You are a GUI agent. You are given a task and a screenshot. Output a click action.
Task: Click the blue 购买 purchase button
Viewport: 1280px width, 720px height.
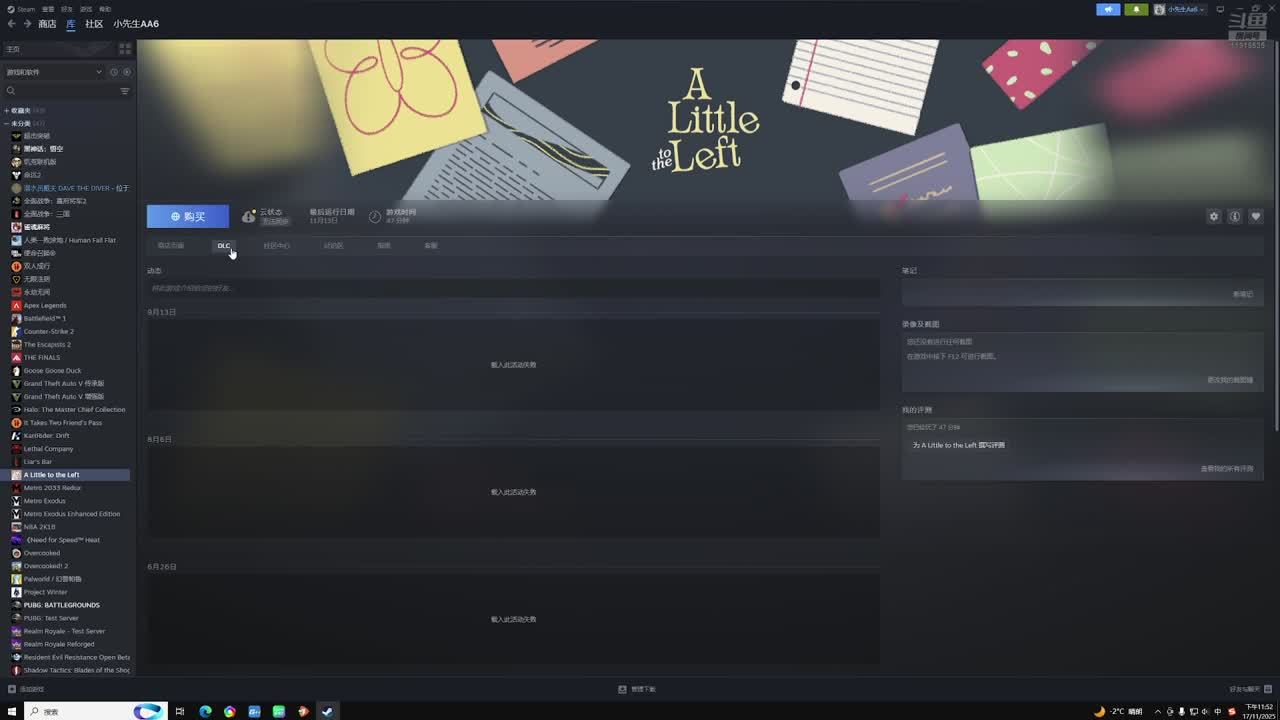pos(188,216)
